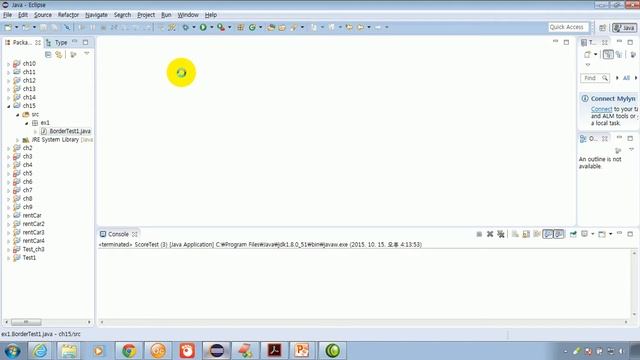
Task: Open Chrome from the taskbar
Action: (129, 351)
